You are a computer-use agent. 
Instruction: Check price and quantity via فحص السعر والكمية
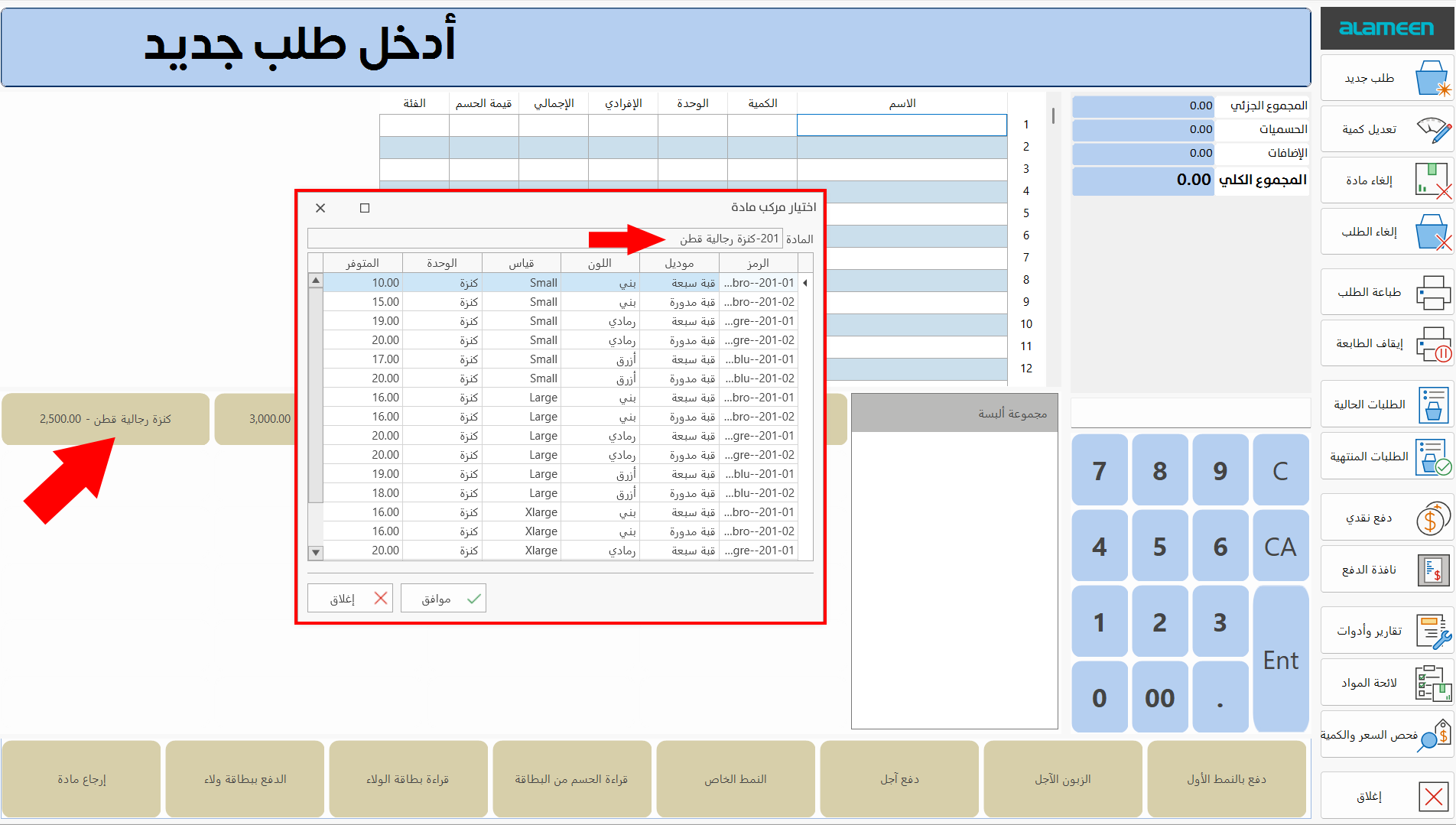pyautogui.click(x=1386, y=734)
